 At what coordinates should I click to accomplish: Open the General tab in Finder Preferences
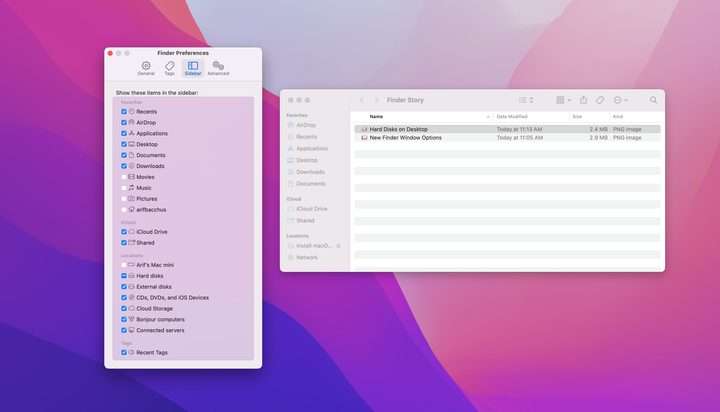click(x=146, y=68)
